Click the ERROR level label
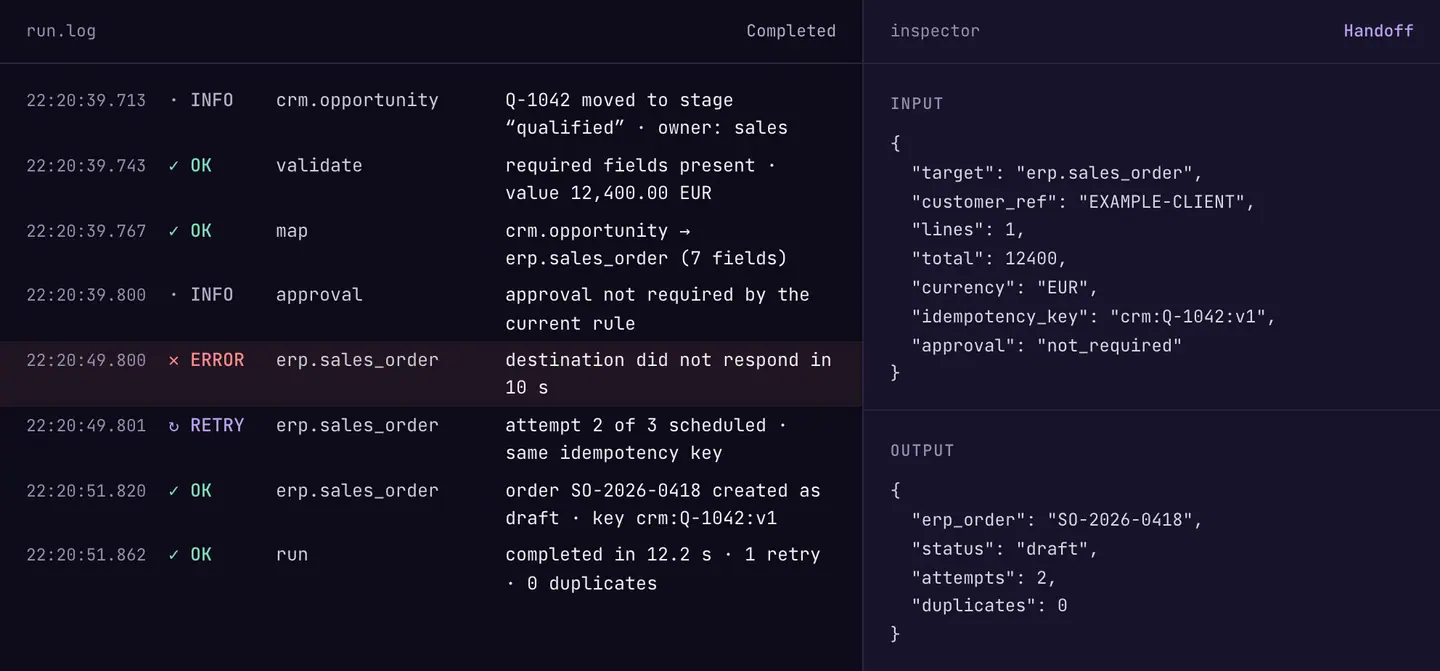The width and height of the screenshot is (1440, 671). [217, 360]
